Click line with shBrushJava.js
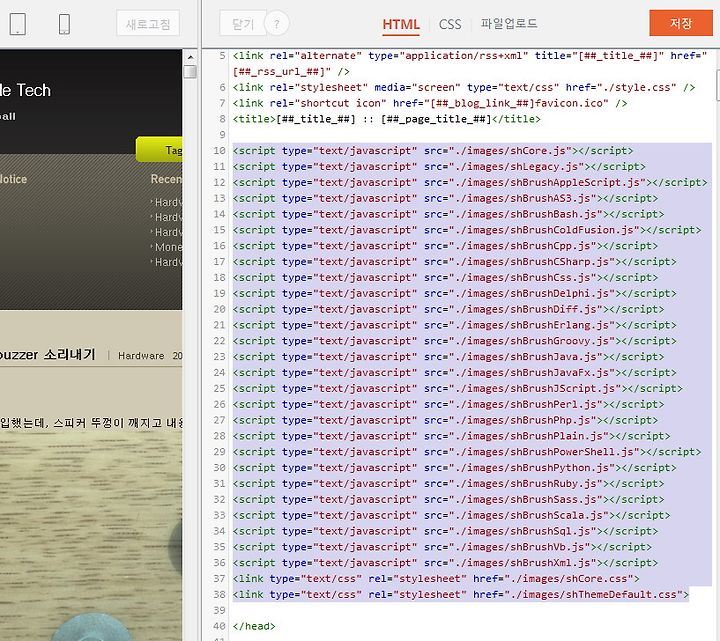 point(448,356)
